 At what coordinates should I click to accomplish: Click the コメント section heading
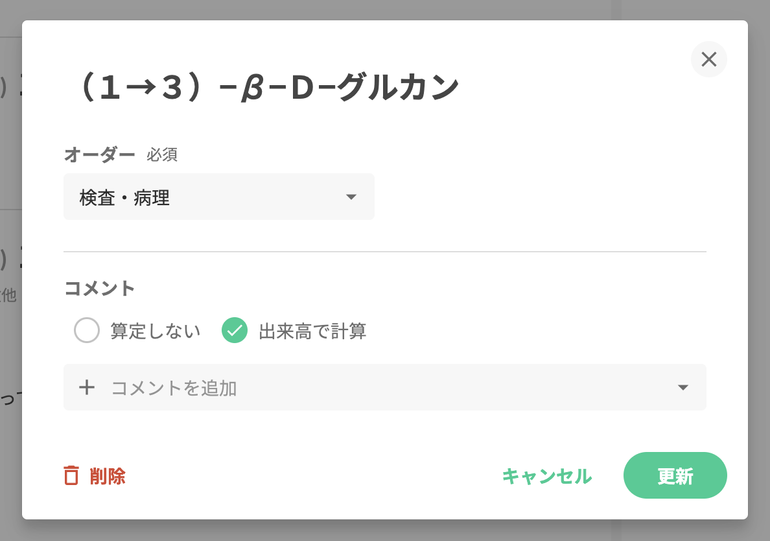99,288
